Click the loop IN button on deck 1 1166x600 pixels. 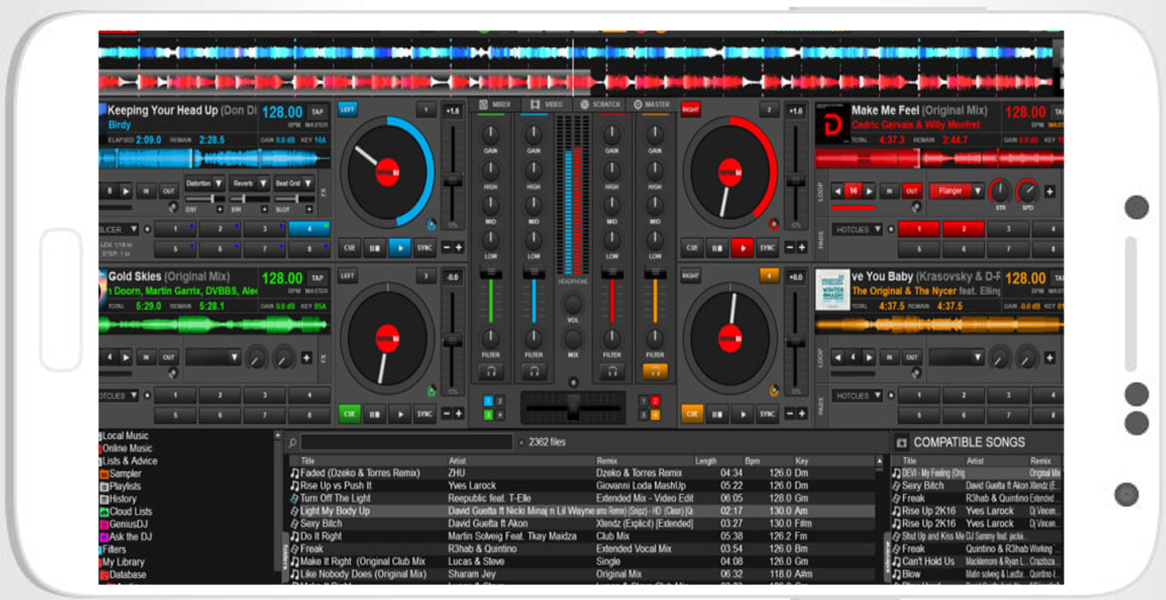pos(146,191)
